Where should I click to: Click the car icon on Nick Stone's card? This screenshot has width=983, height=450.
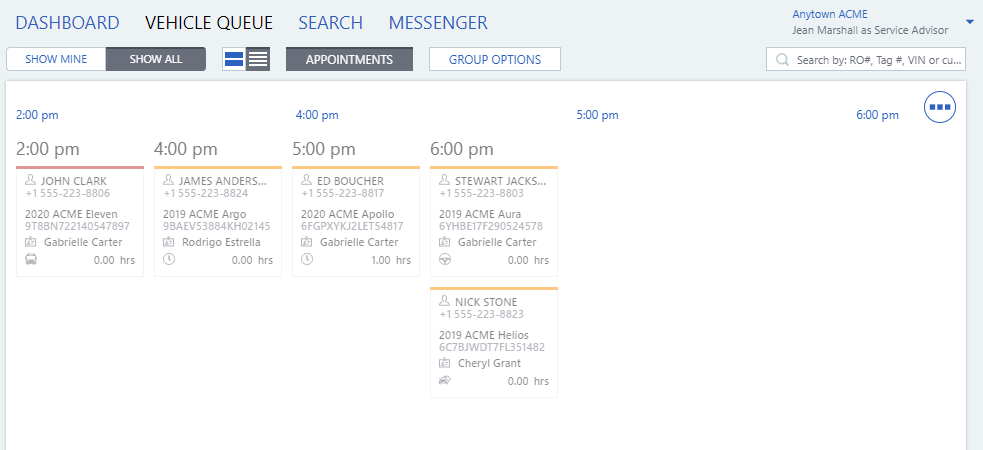(x=444, y=381)
